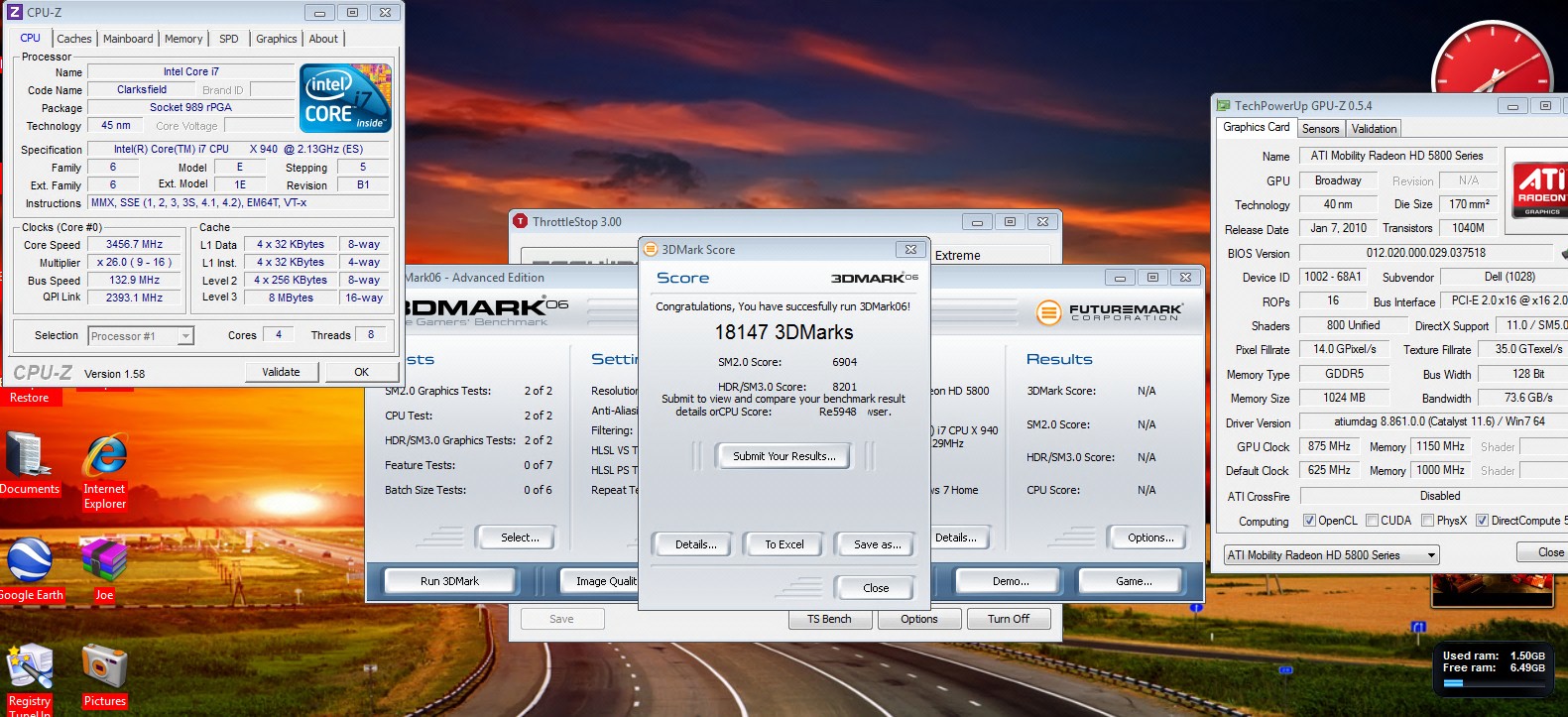This screenshot has height=717, width=1568.
Task: Toggle the OpenCL checkbox in GPU-Z
Action: point(1309,521)
